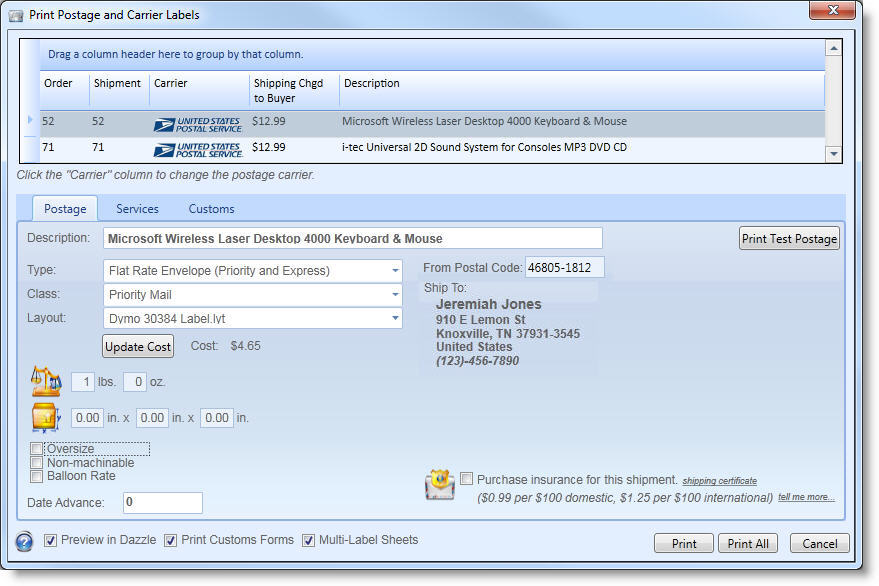The width and height of the screenshot is (879, 586).
Task: Open the shipping certificate link
Action: (719, 481)
